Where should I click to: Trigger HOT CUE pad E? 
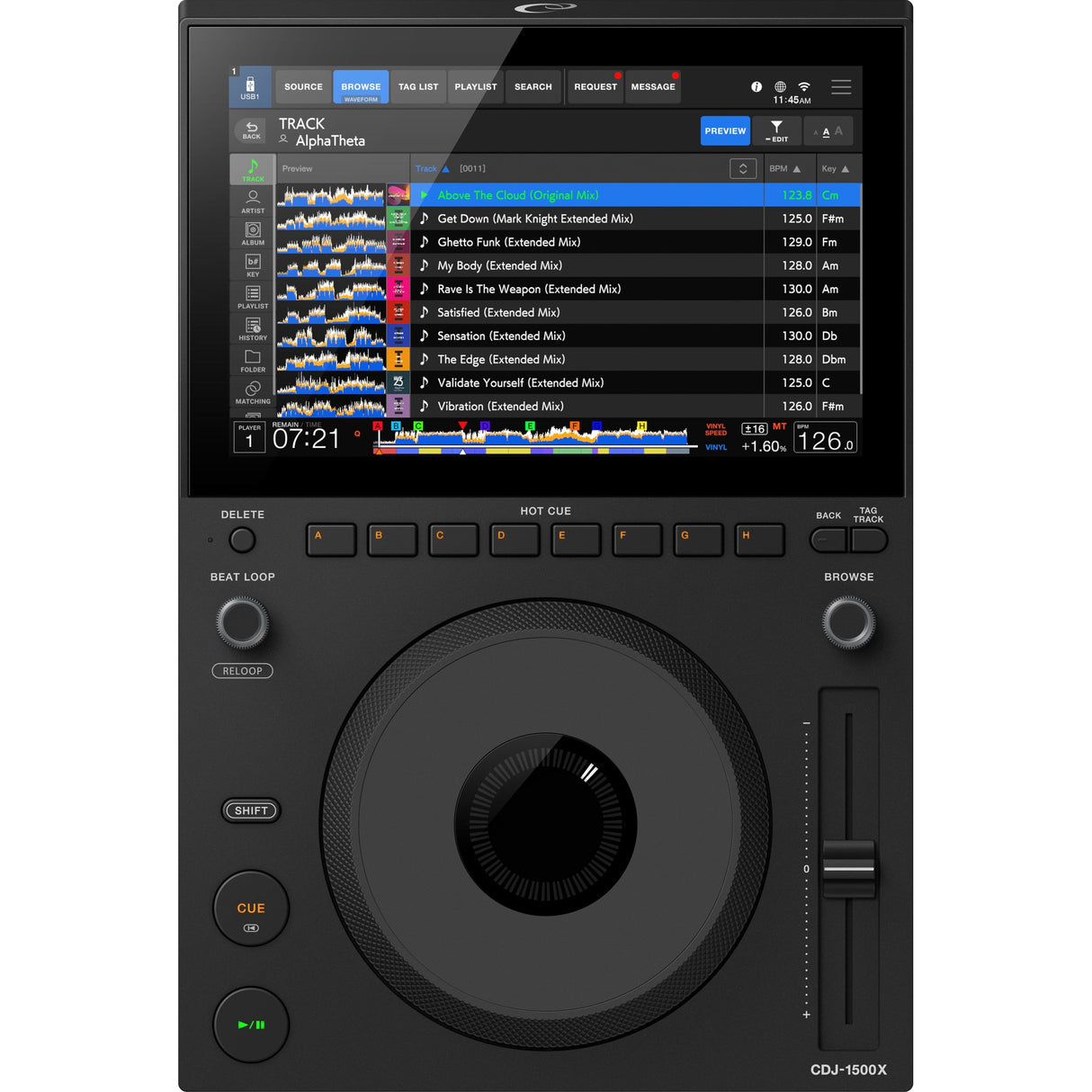(x=576, y=540)
